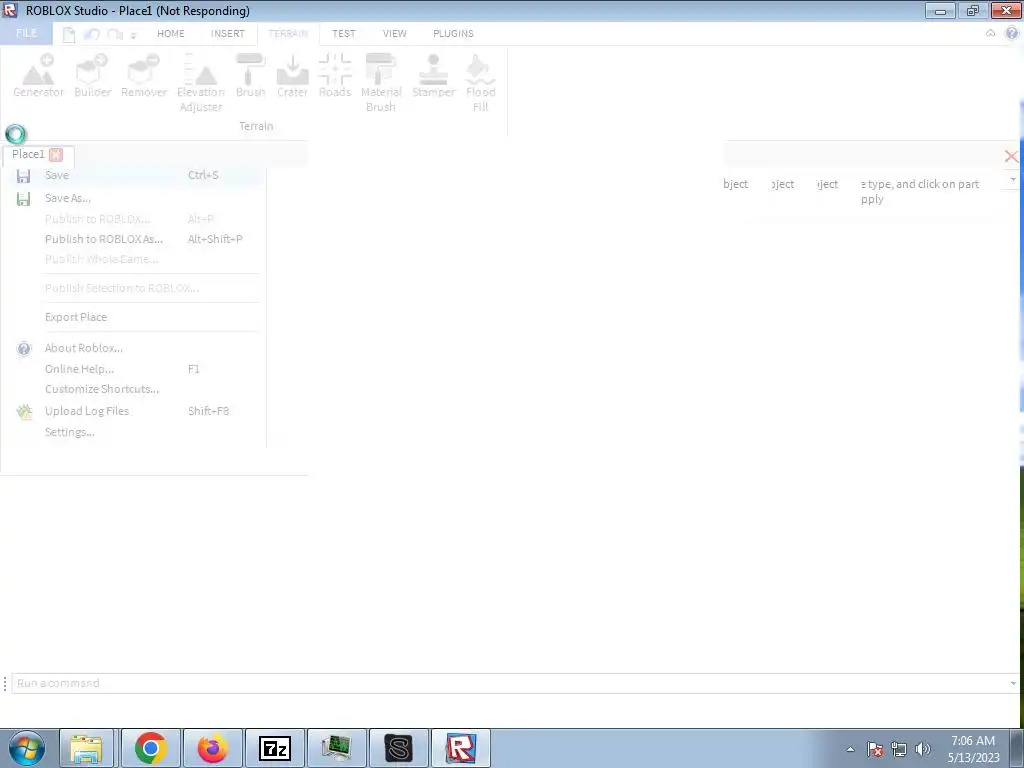Viewport: 1024px width, 768px height.
Task: Close the Place1 tab with its X
Action: [x=56, y=155]
